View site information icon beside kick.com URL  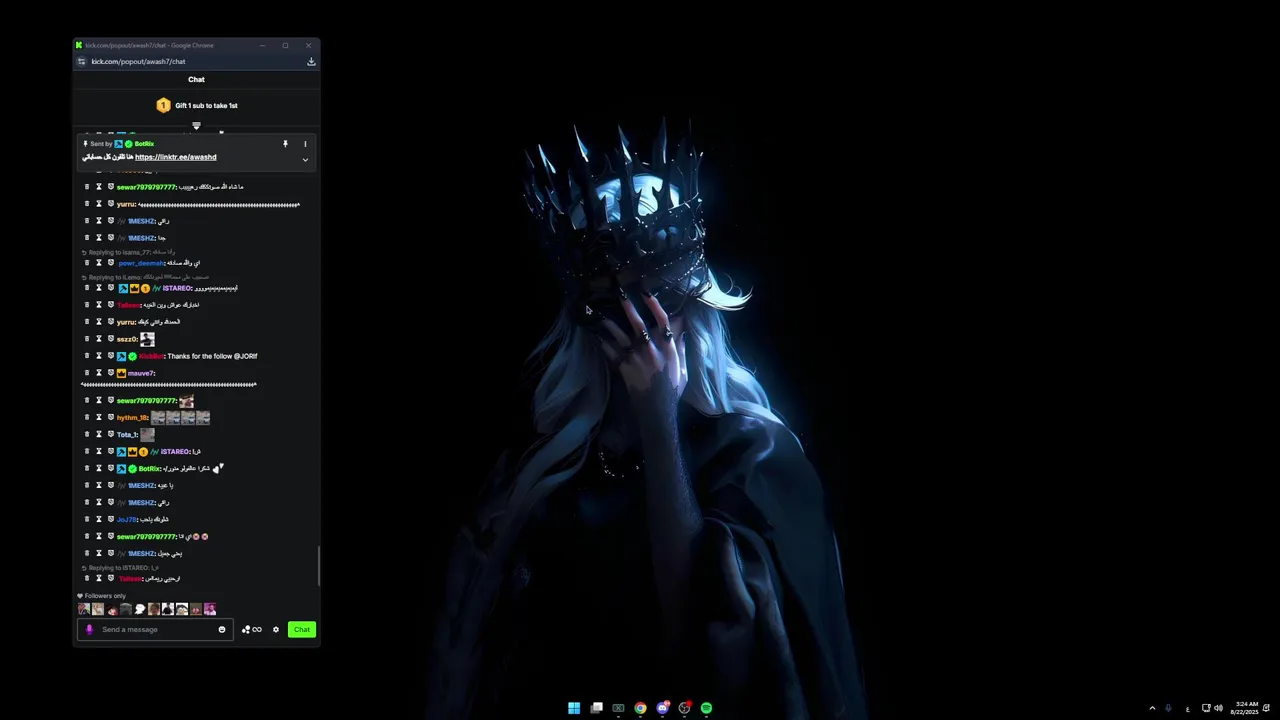coord(82,61)
